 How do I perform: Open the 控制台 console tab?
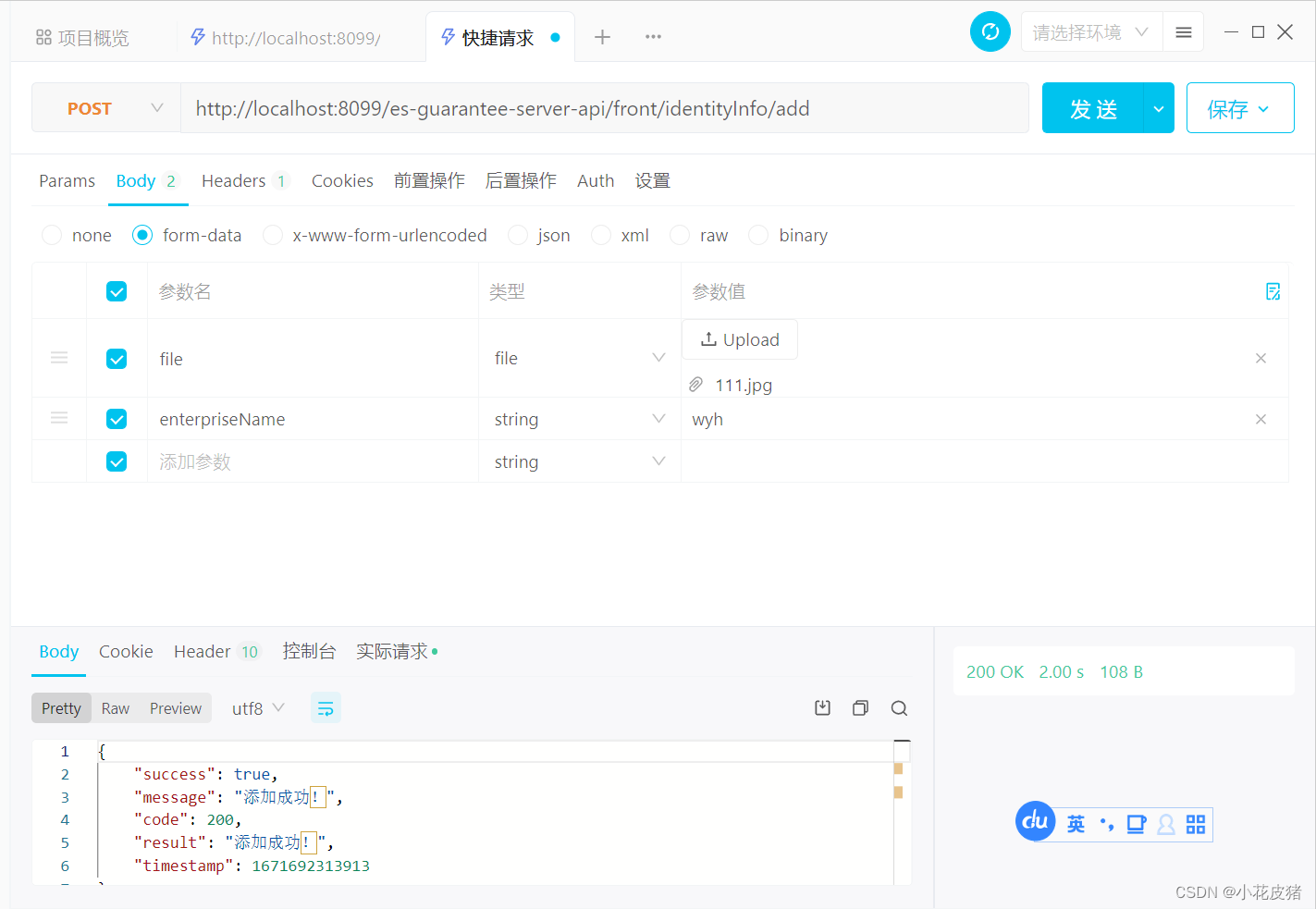[x=309, y=652]
